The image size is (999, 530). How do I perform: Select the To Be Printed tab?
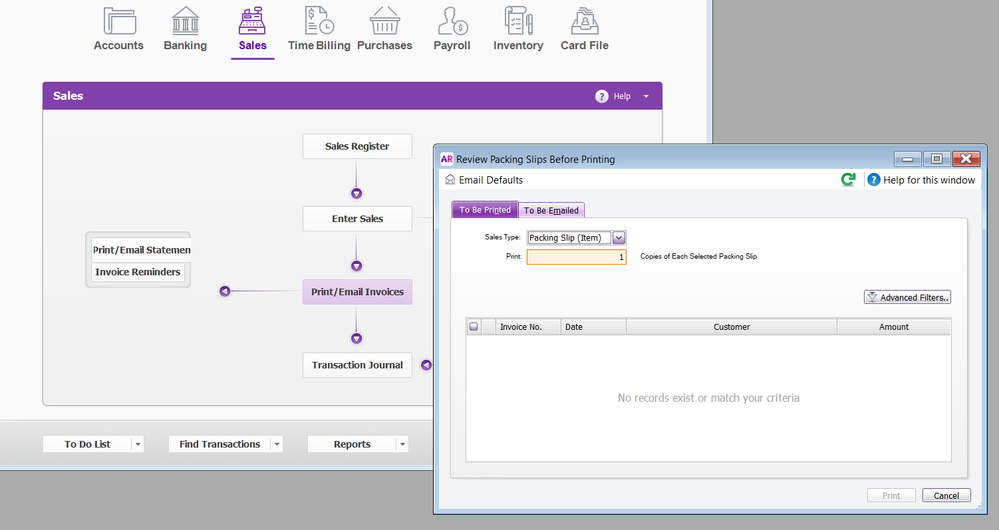pyautogui.click(x=485, y=210)
